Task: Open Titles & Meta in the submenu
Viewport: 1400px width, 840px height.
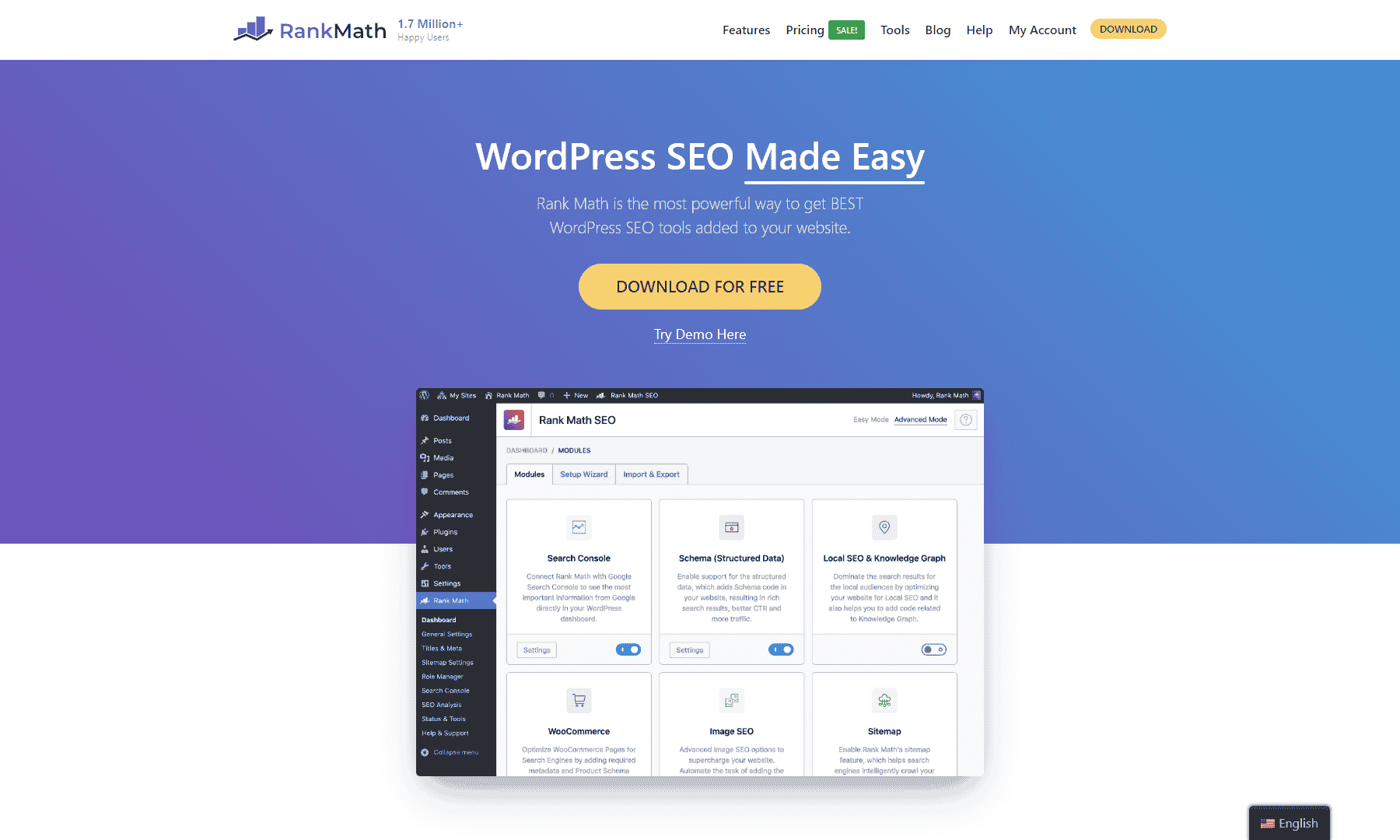Action: pyautogui.click(x=442, y=648)
